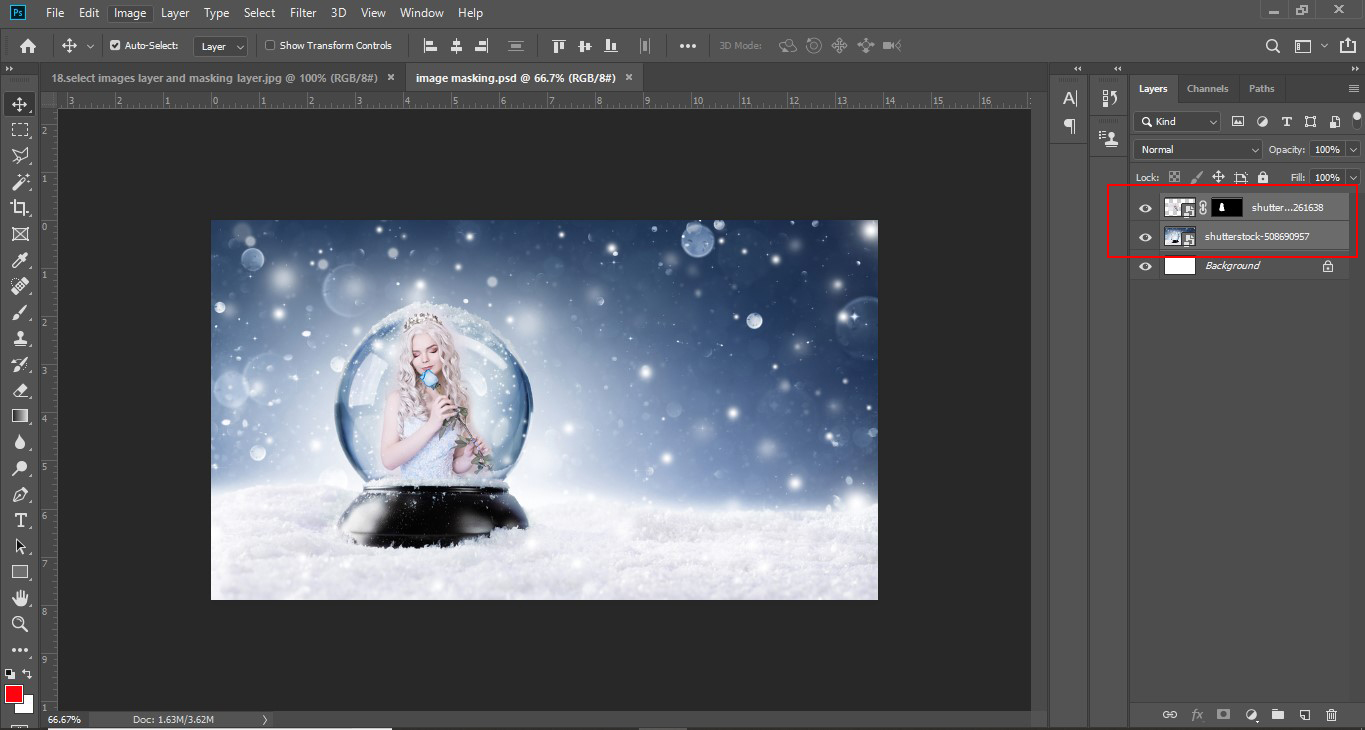Screen dimensions: 1365x730
Task: Delete layer using trash icon
Action: [x=1331, y=714]
